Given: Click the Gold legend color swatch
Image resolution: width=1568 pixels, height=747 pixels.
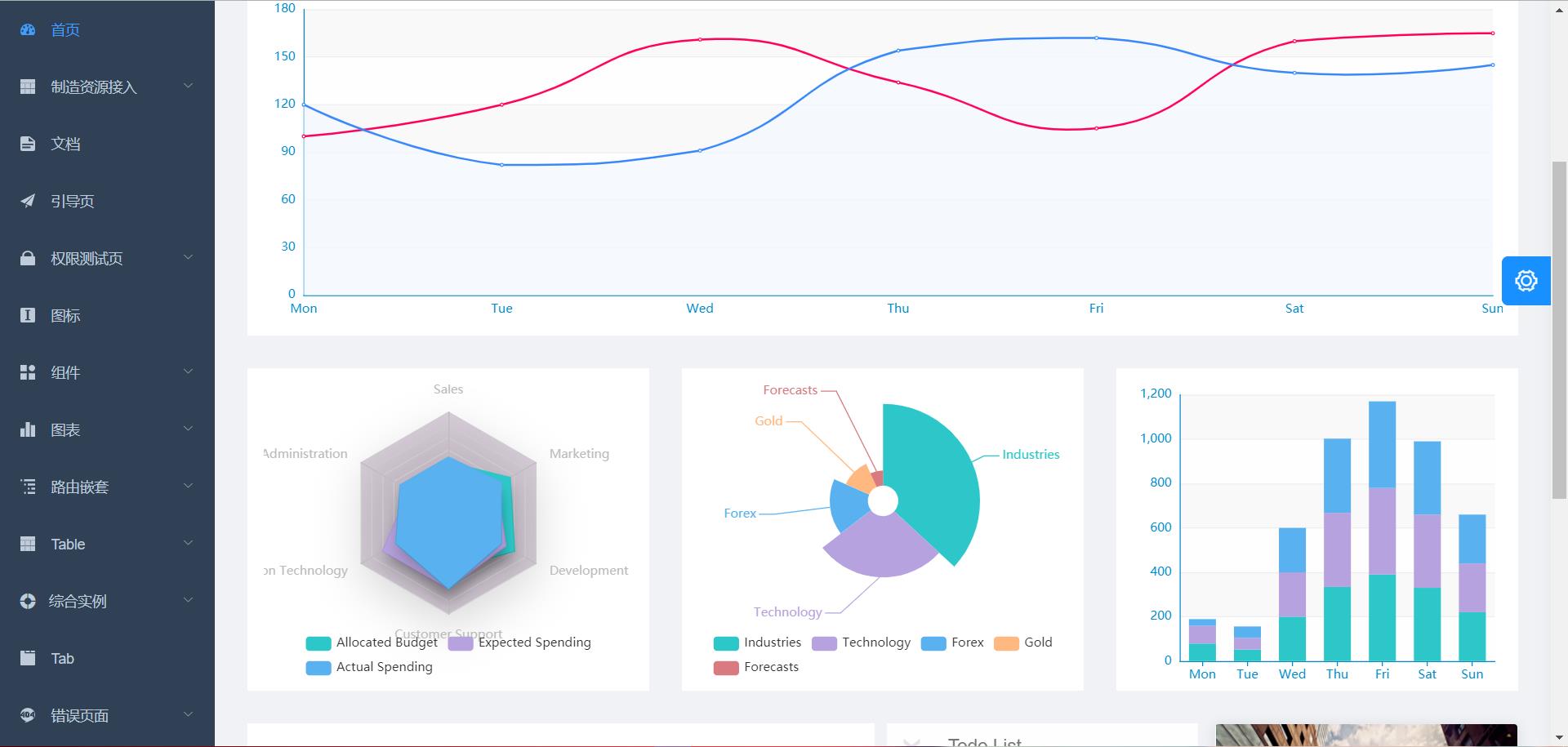Looking at the screenshot, I should 1006,643.
